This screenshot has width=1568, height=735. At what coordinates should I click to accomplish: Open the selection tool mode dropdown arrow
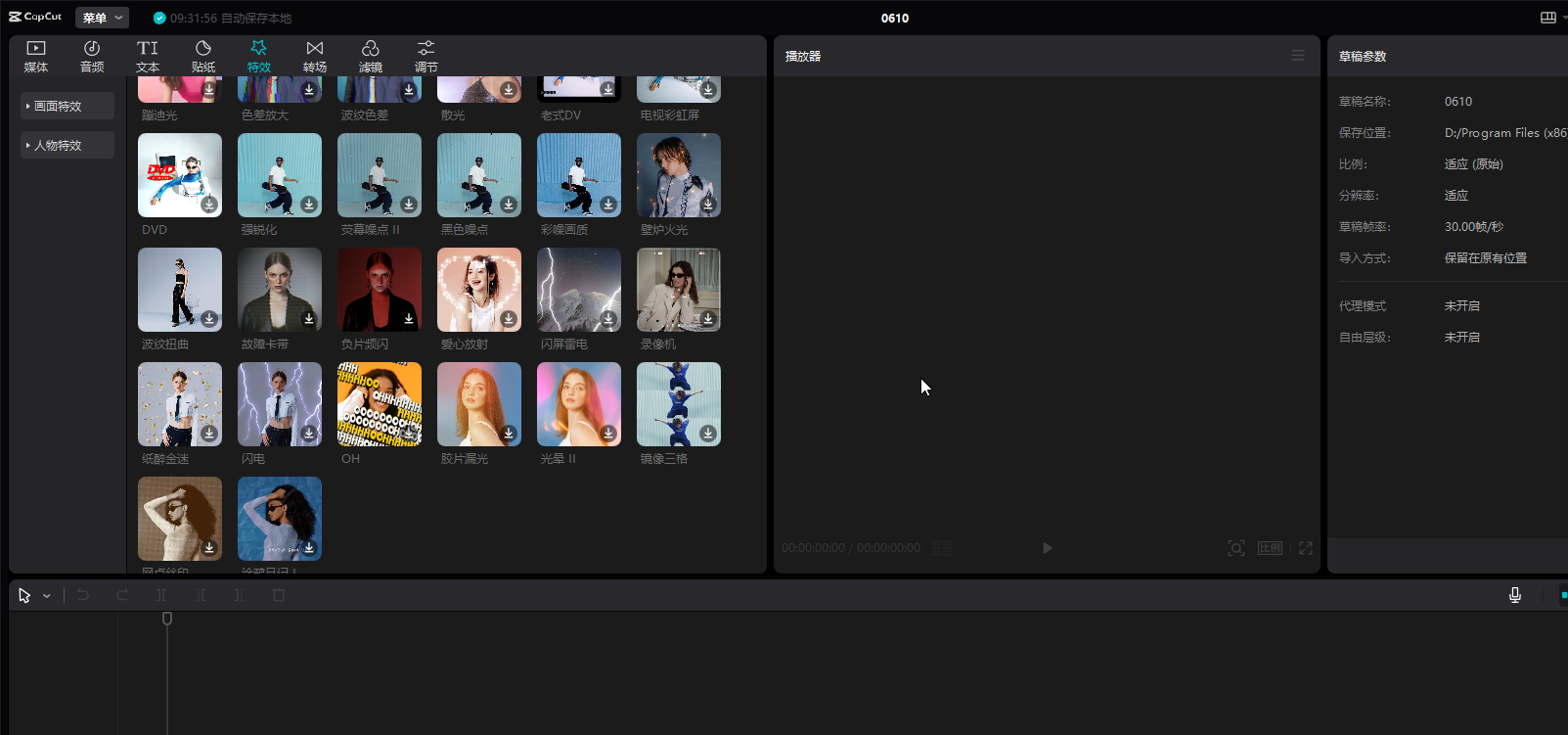point(47,596)
